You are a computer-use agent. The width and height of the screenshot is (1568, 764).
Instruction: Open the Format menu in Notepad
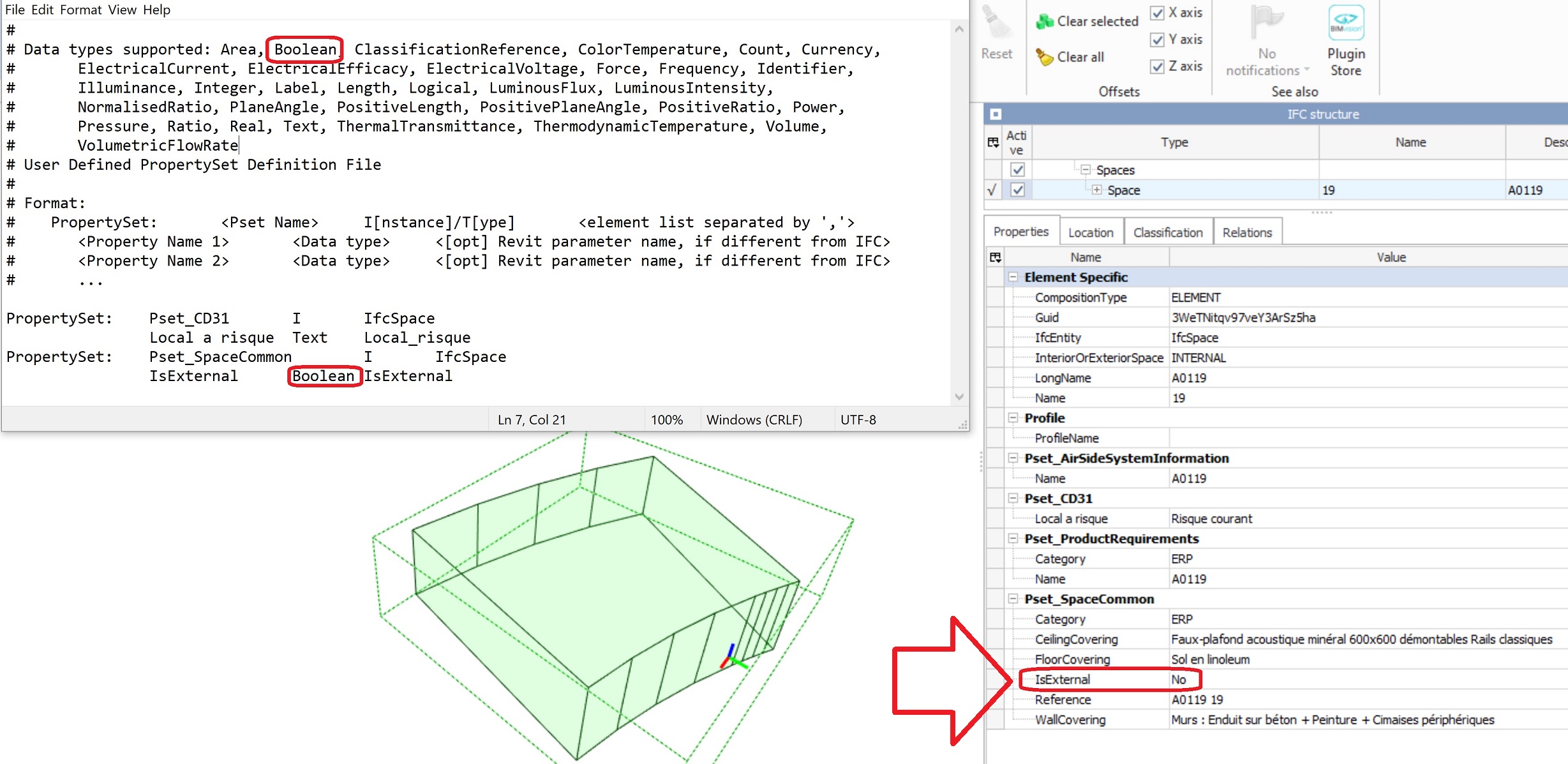coord(80,10)
